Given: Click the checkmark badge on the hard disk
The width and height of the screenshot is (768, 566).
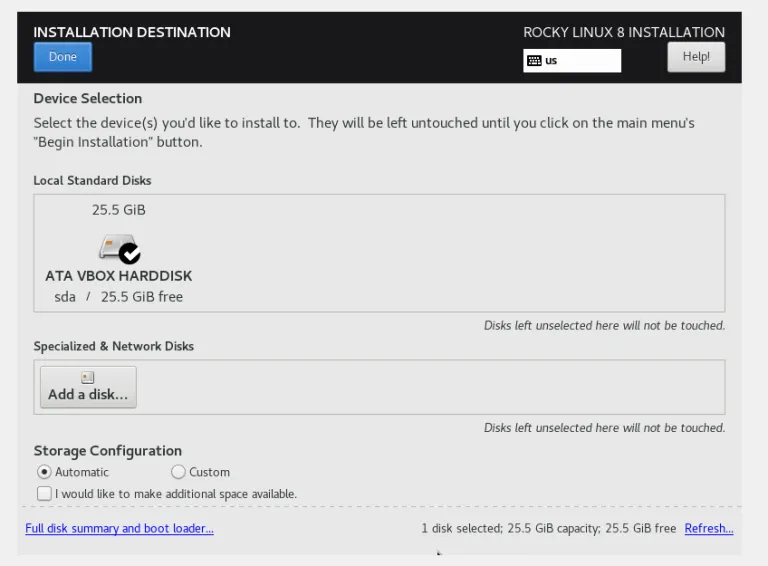Looking at the screenshot, I should tap(130, 253).
